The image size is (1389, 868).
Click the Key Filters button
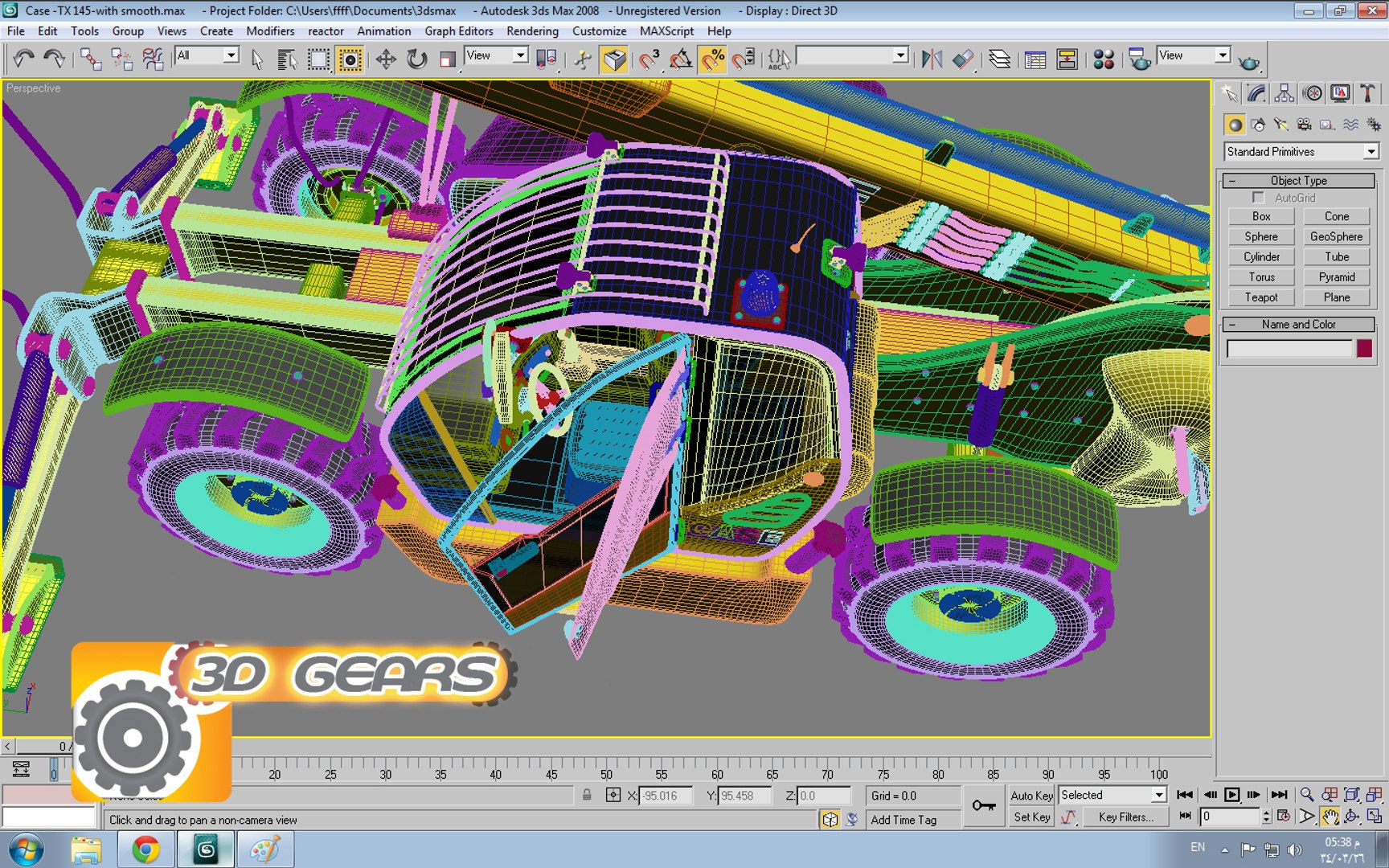pos(1125,817)
